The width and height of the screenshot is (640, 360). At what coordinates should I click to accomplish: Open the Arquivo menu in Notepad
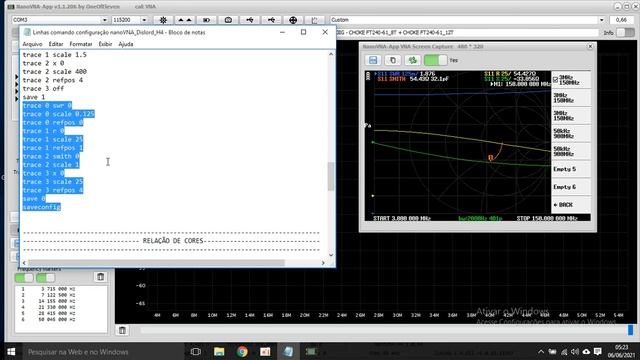32,44
